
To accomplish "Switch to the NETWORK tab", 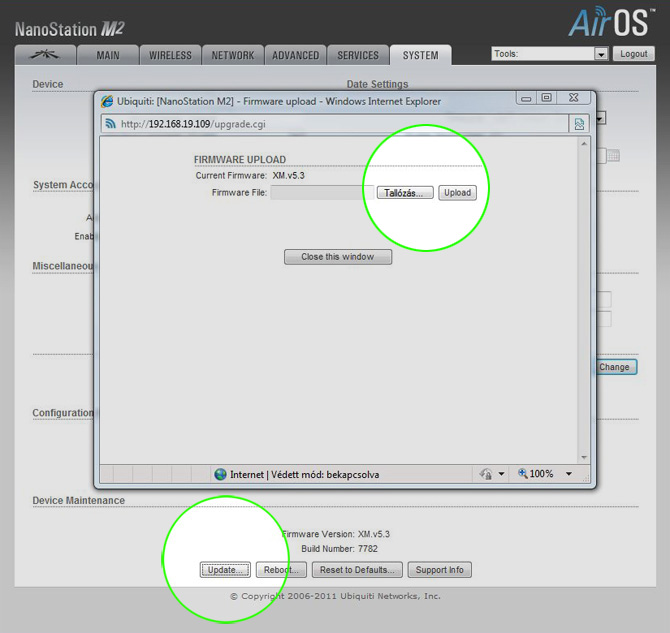I will [x=233, y=55].
